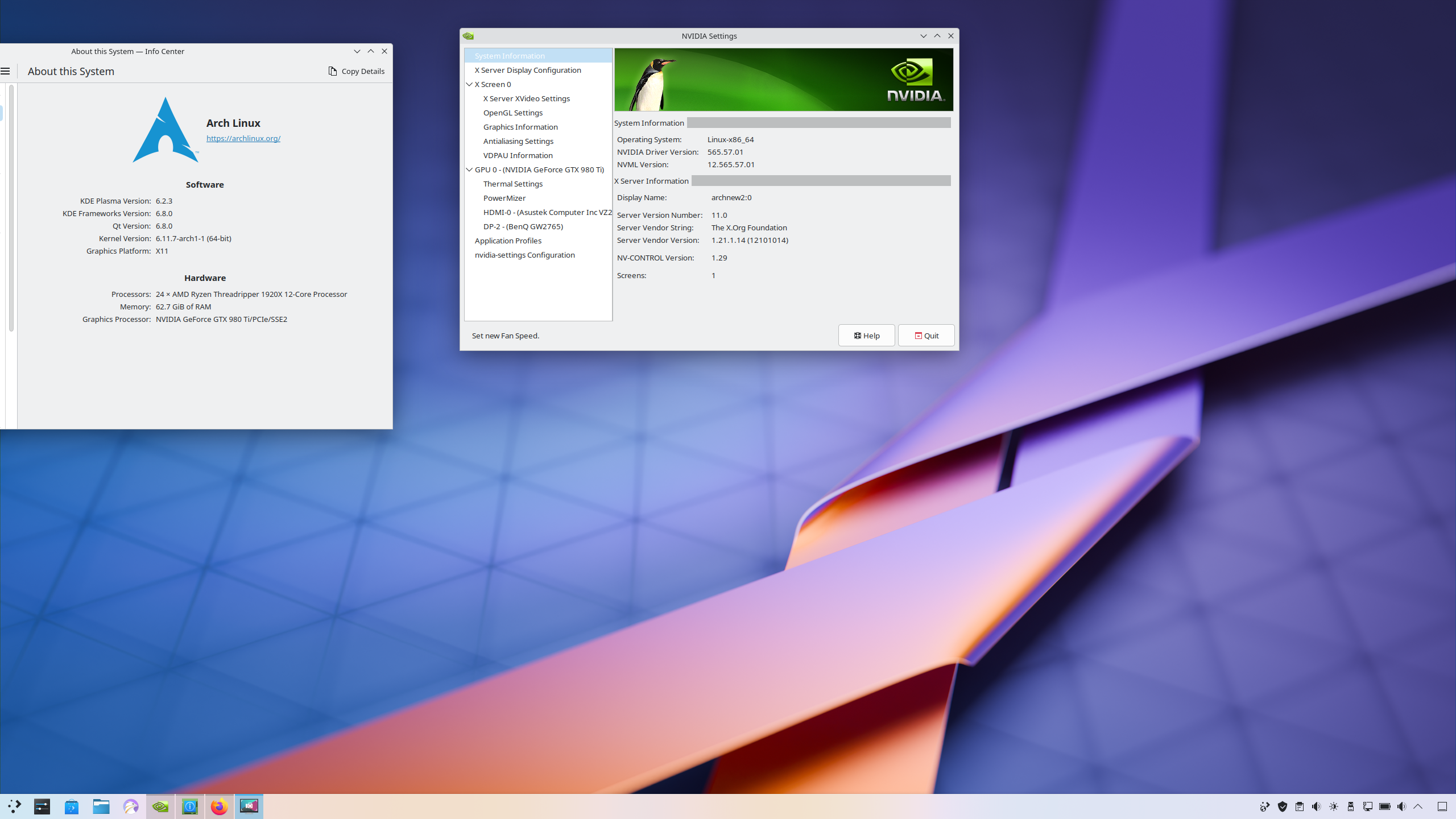Click the Threadripper 1920X processor text
Screen dimensions: 1456x819
[x=251, y=294]
